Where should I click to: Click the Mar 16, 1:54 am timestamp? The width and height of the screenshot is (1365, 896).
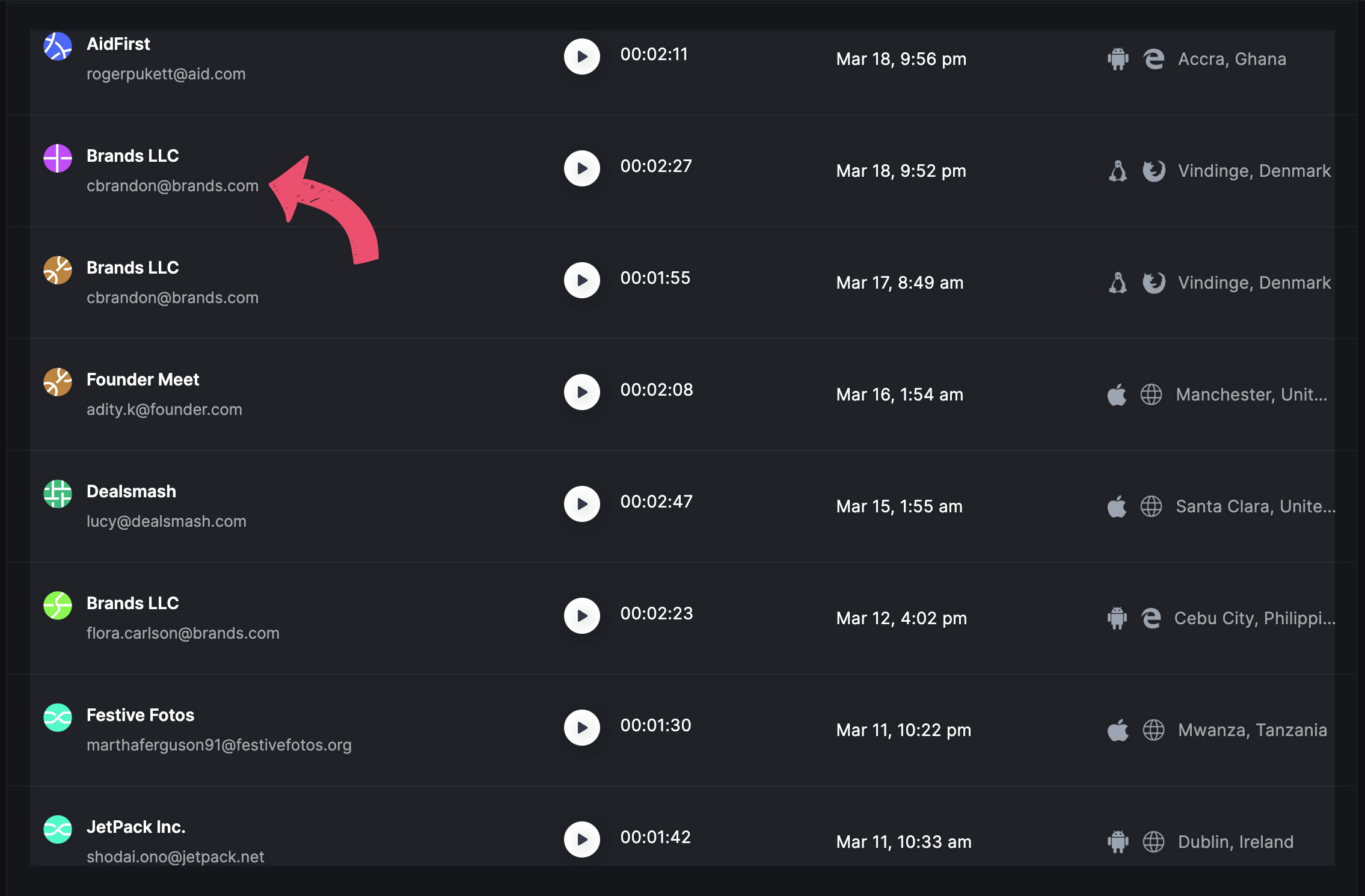[x=900, y=394]
